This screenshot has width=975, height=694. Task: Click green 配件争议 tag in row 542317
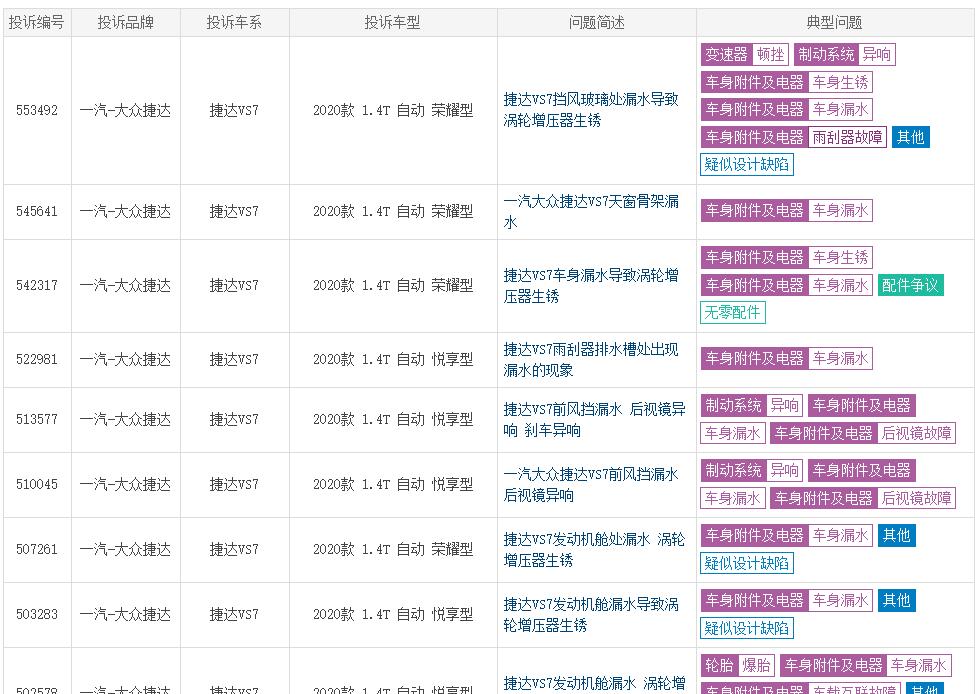coord(910,285)
